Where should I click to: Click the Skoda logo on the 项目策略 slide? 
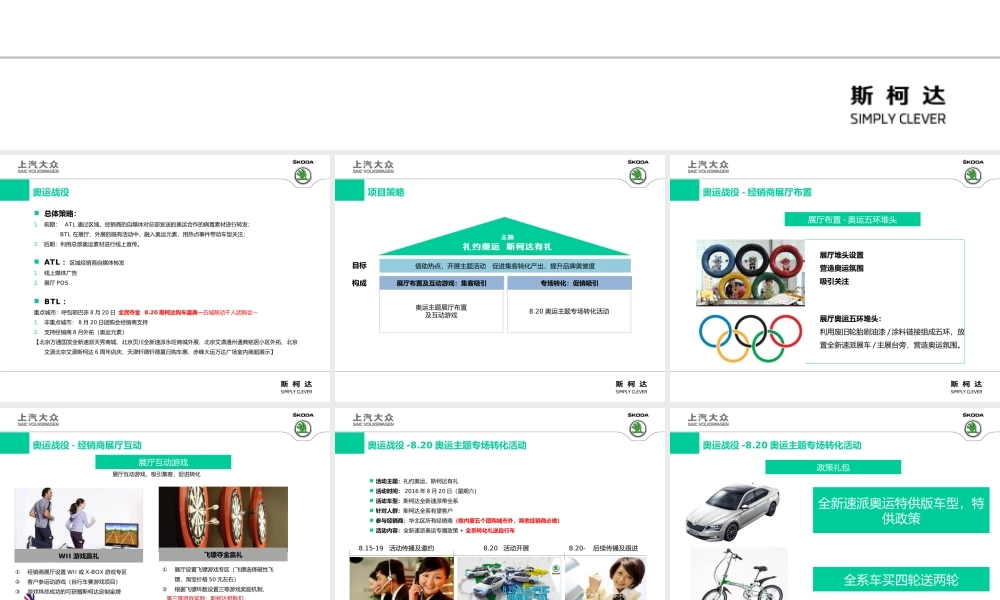[x=638, y=173]
